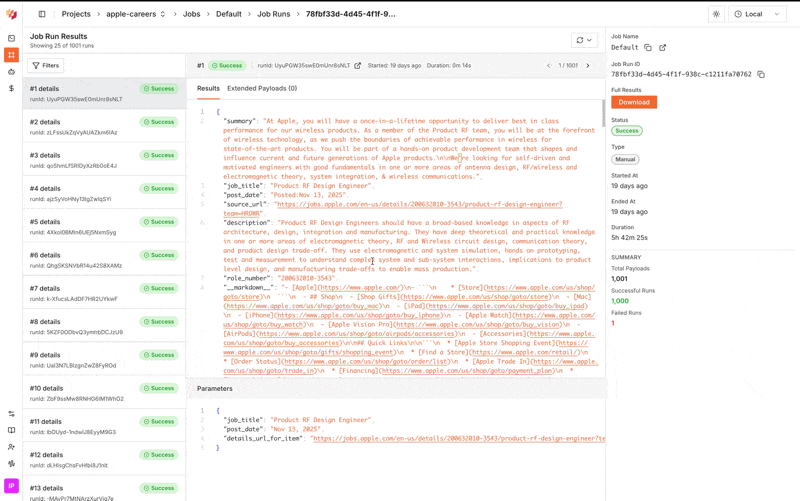Screen dimensions: 800x501
Task: Open the sliders settings icon in sidebar
Action: pos(11,414)
